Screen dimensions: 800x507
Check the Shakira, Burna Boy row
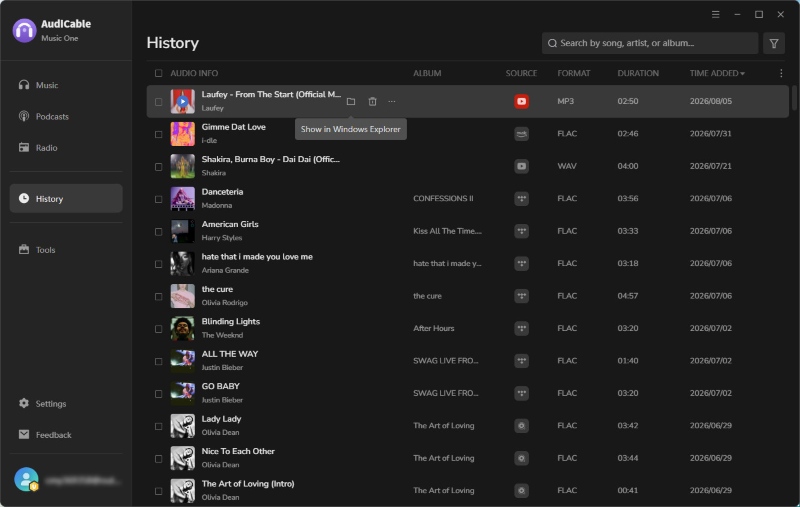[x=159, y=167]
